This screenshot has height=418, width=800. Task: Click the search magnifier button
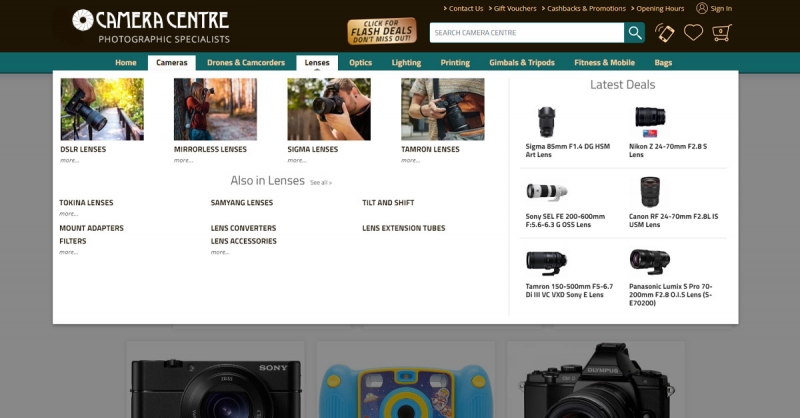pos(635,33)
